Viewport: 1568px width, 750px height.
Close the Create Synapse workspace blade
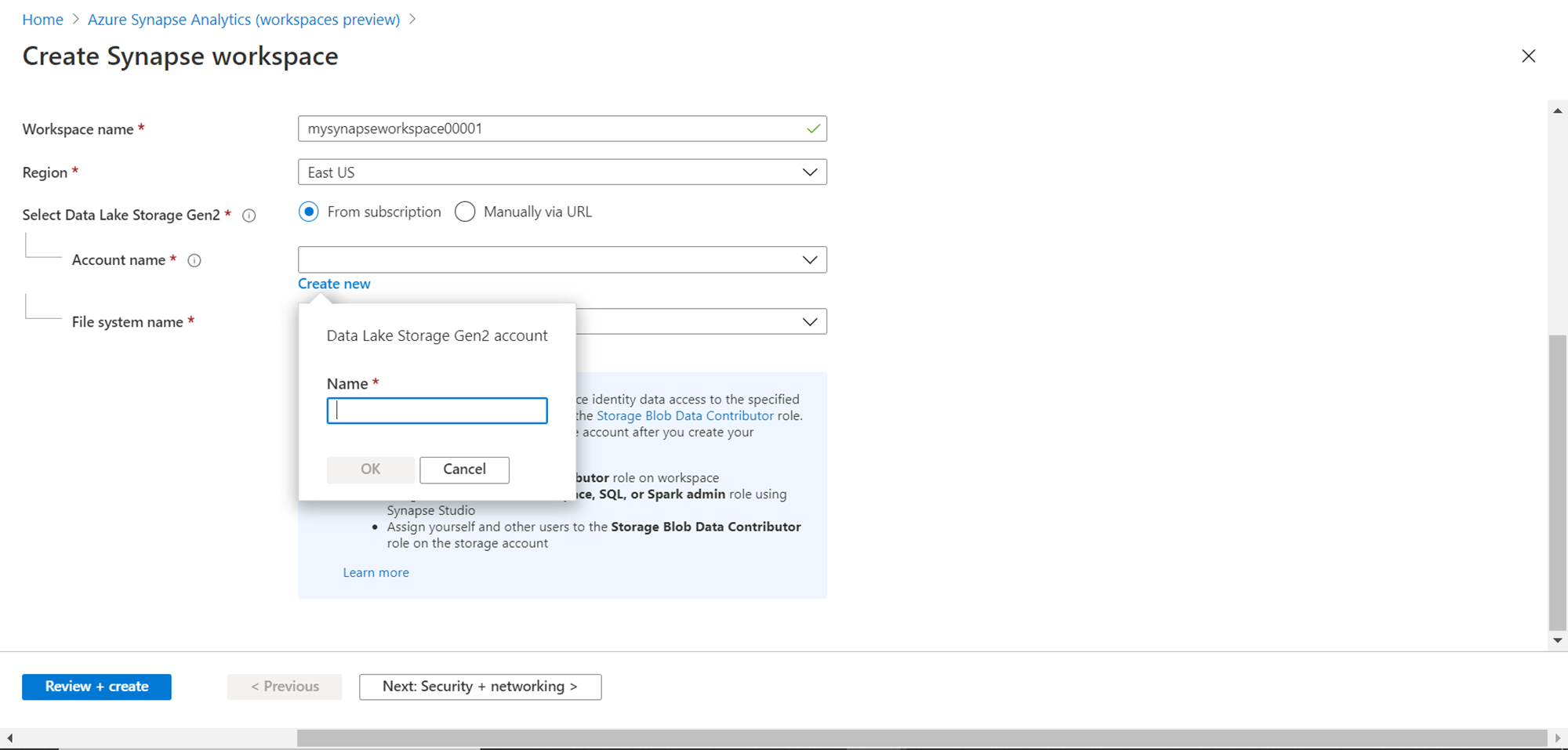click(x=1528, y=56)
